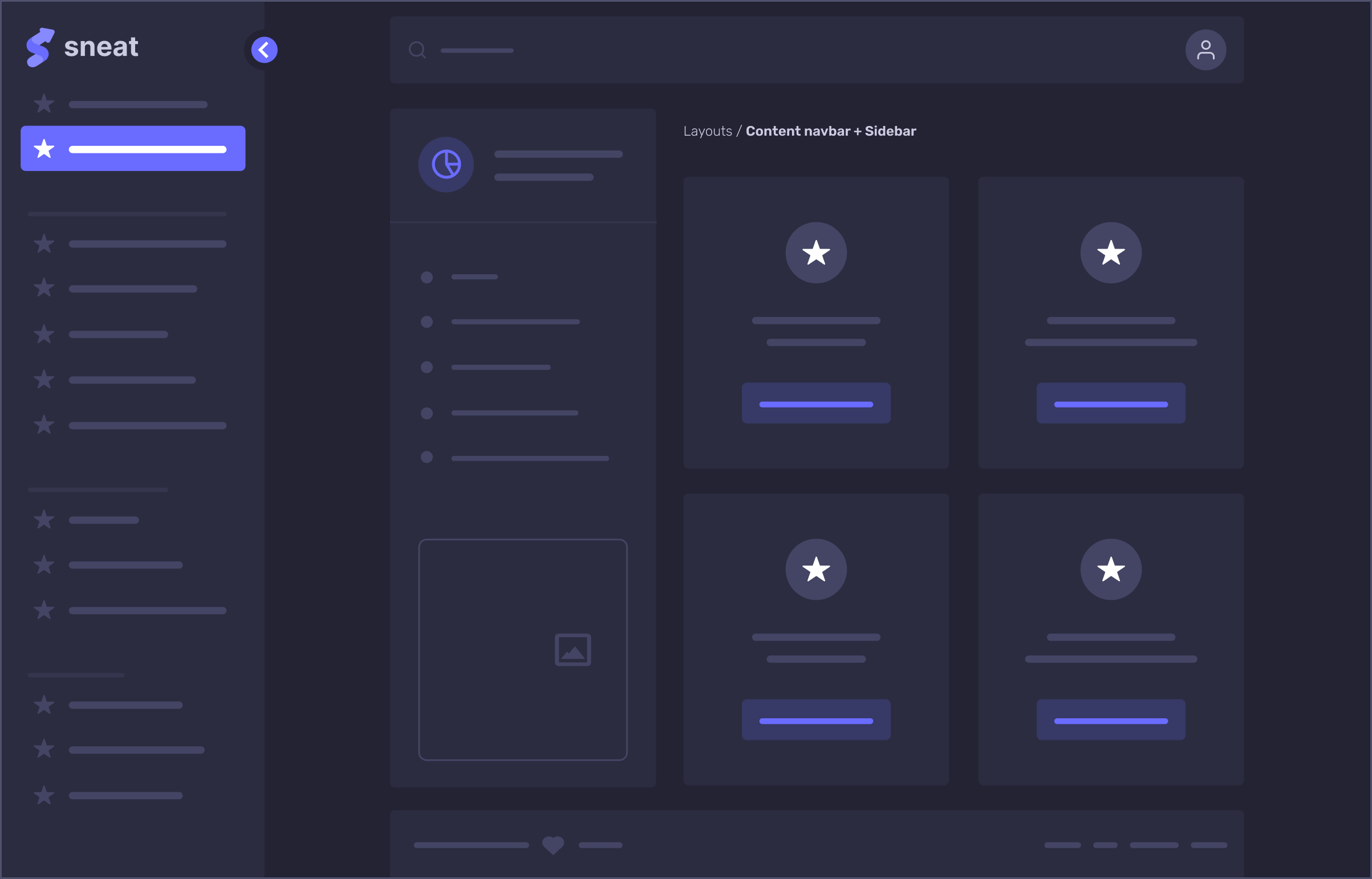The image size is (1372, 879).
Task: Click the user profile avatar icon
Action: point(1205,49)
